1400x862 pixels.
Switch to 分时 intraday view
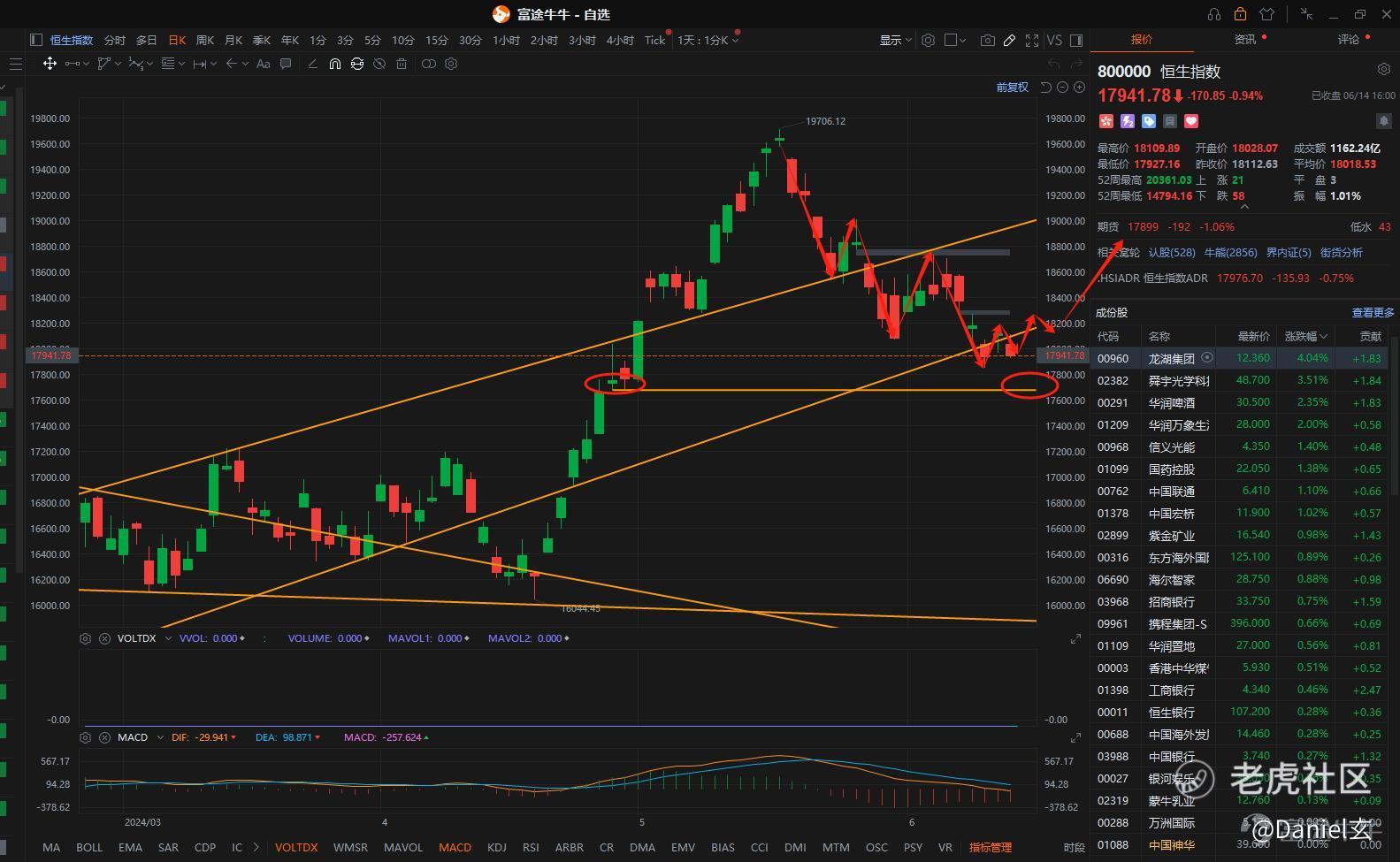pos(115,40)
